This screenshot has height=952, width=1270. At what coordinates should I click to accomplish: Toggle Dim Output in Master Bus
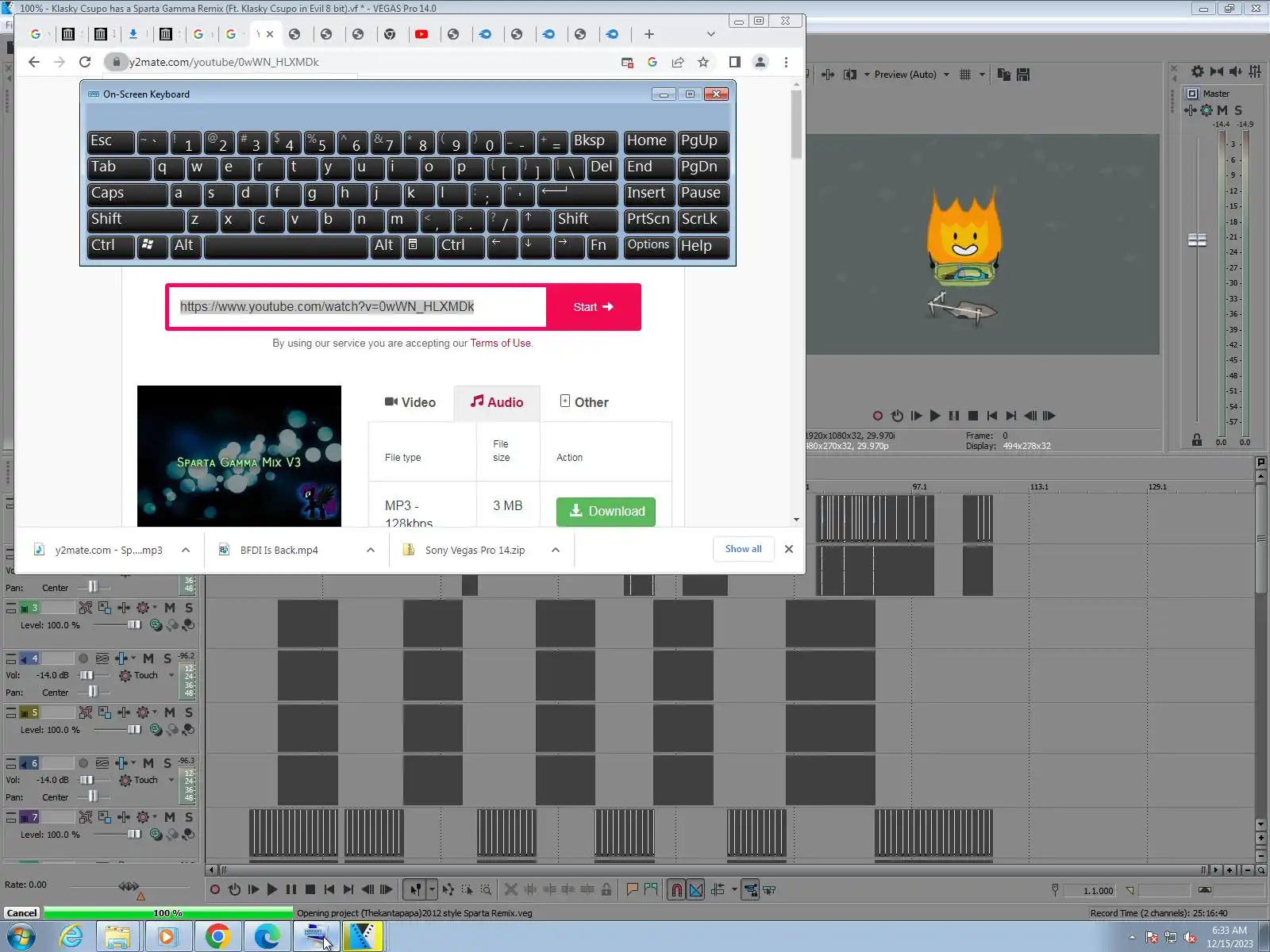pyautogui.click(x=1236, y=71)
